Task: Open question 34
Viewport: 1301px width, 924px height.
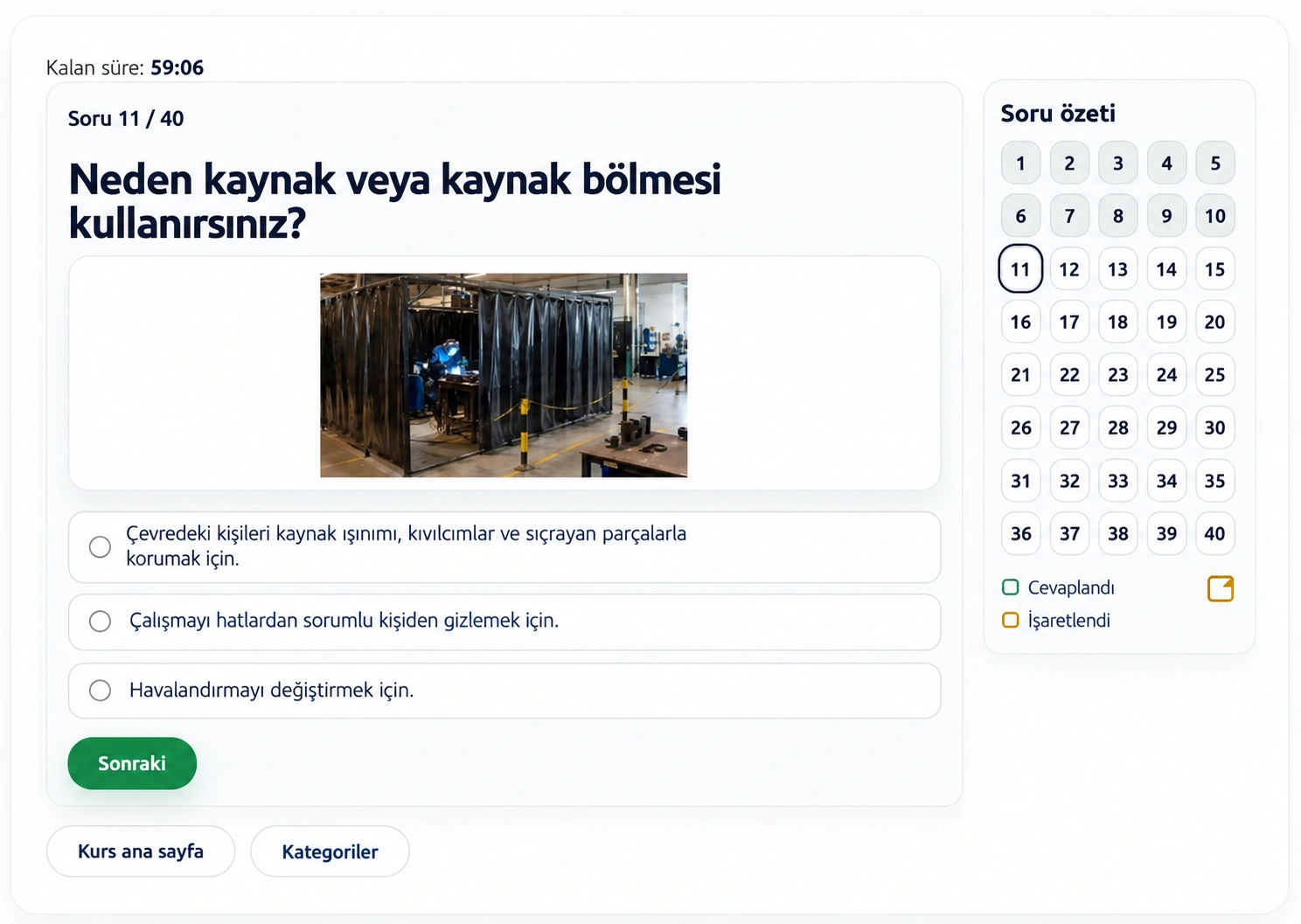Action: click(1166, 481)
